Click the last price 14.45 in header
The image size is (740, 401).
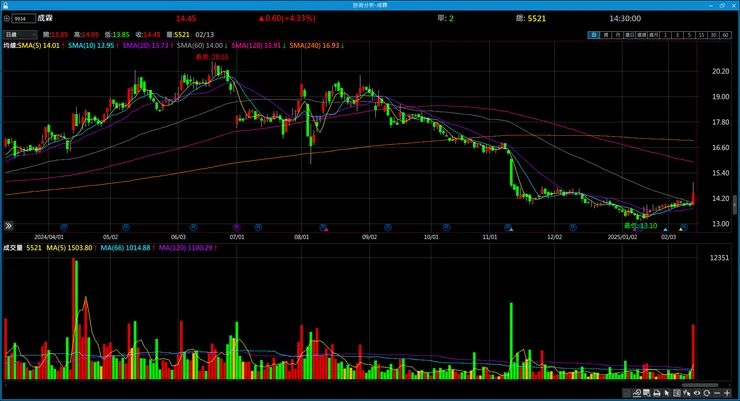[x=185, y=18]
